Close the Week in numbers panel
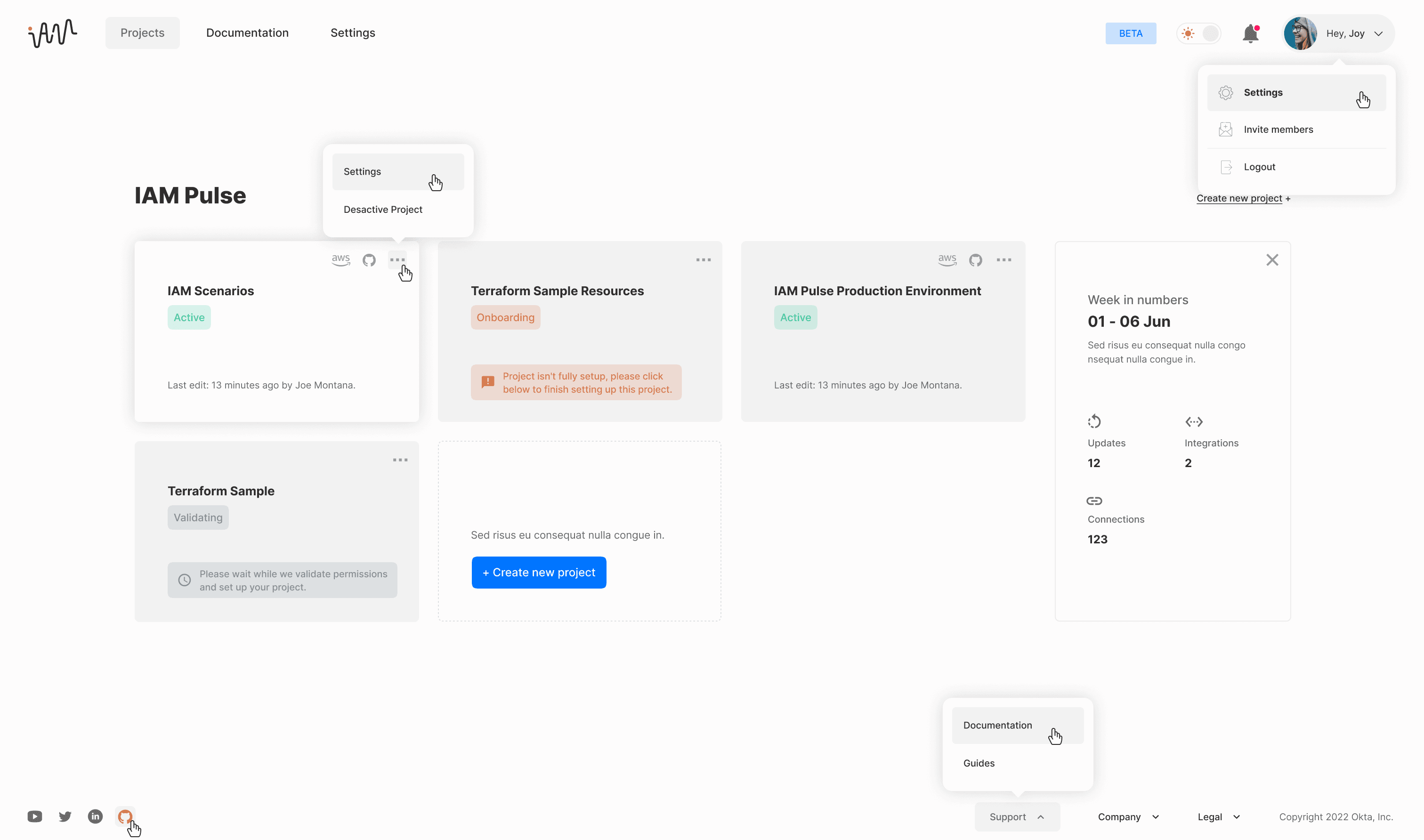The image size is (1424, 840). [1272, 260]
